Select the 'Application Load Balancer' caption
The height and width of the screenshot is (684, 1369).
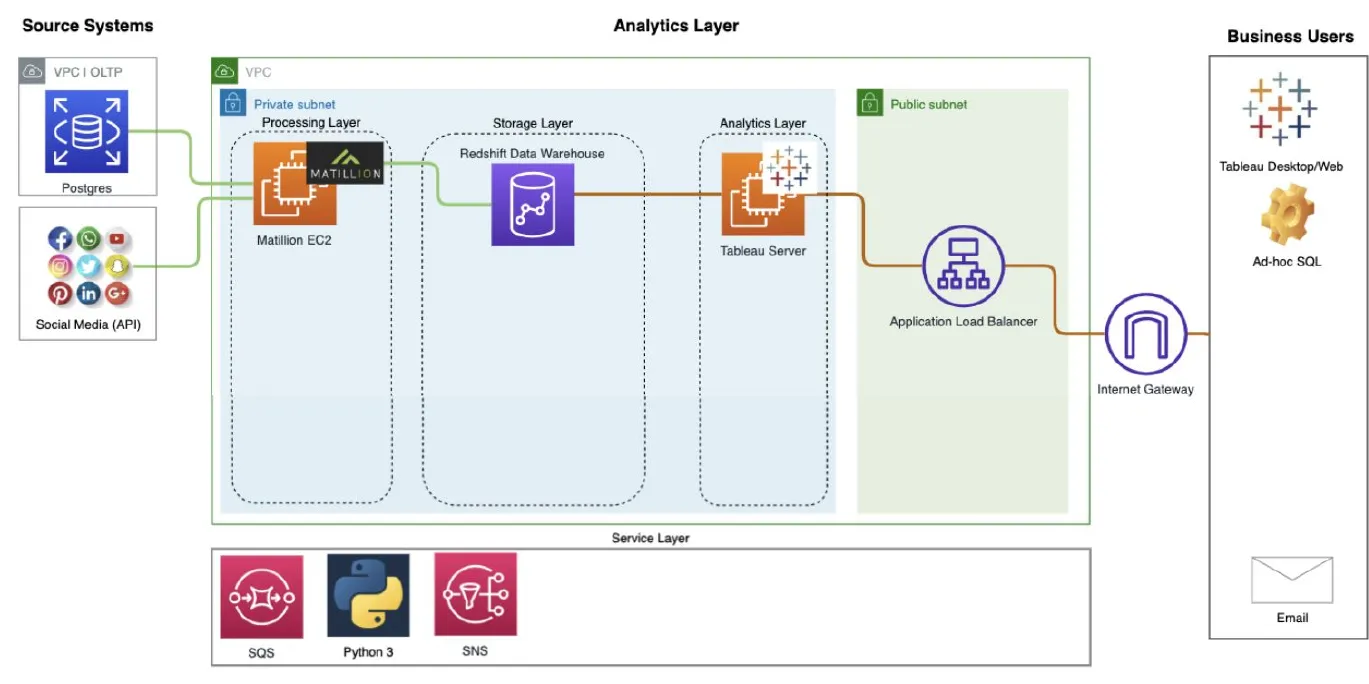tap(963, 322)
